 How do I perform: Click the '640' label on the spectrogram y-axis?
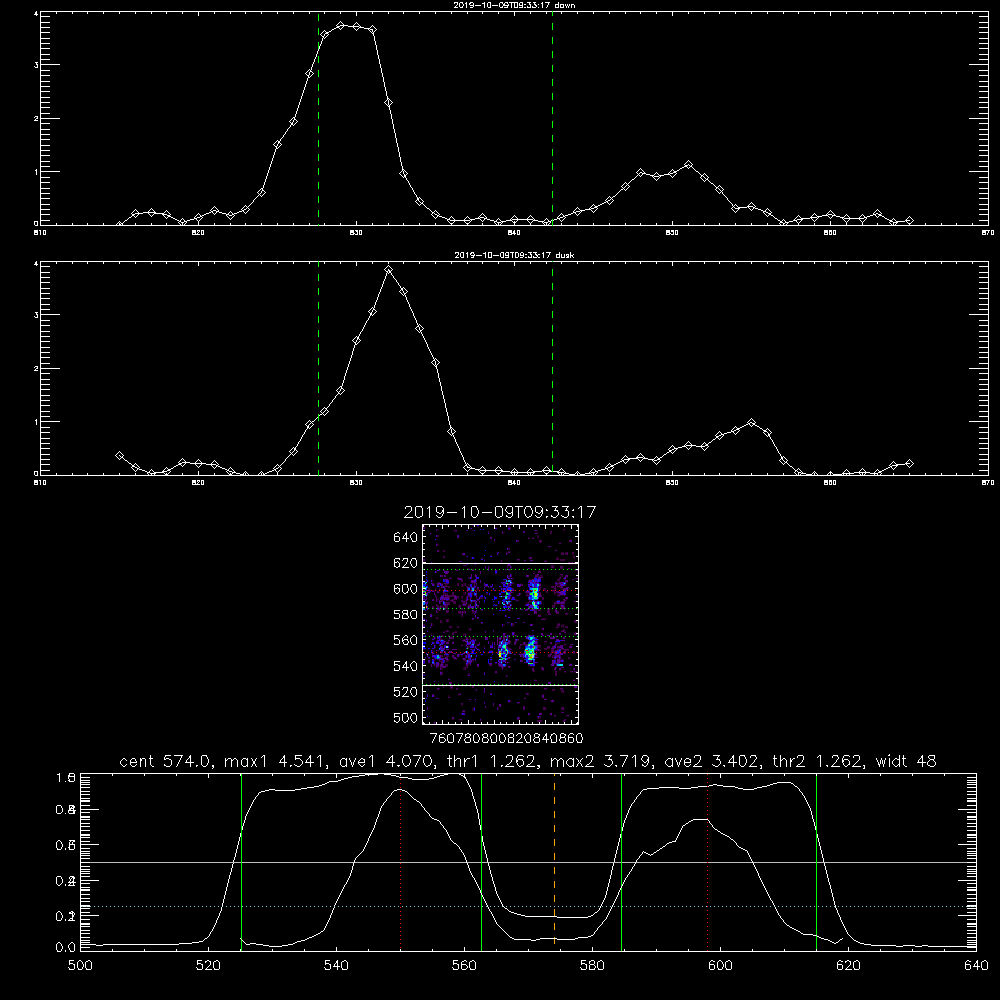click(x=406, y=538)
